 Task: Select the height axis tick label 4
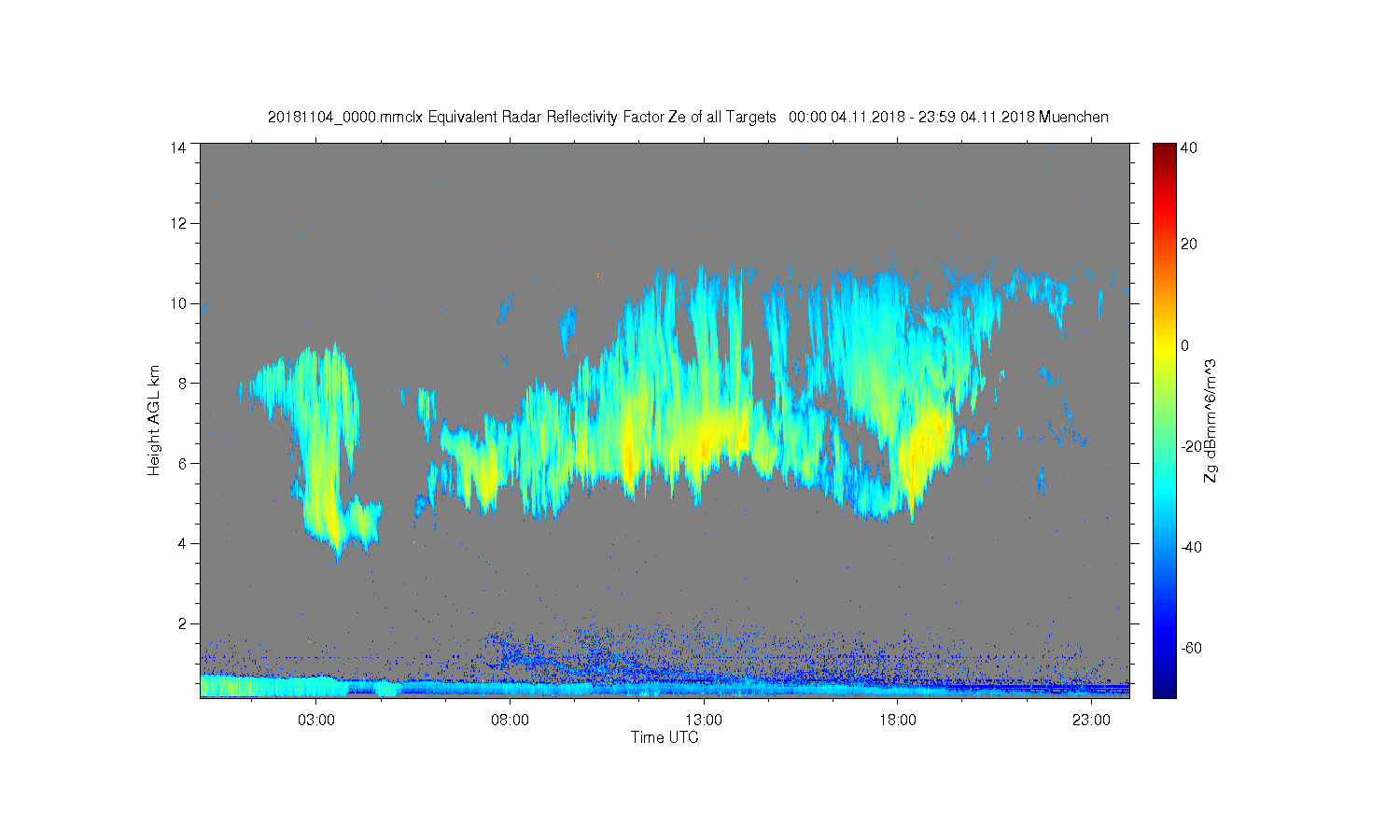182,543
